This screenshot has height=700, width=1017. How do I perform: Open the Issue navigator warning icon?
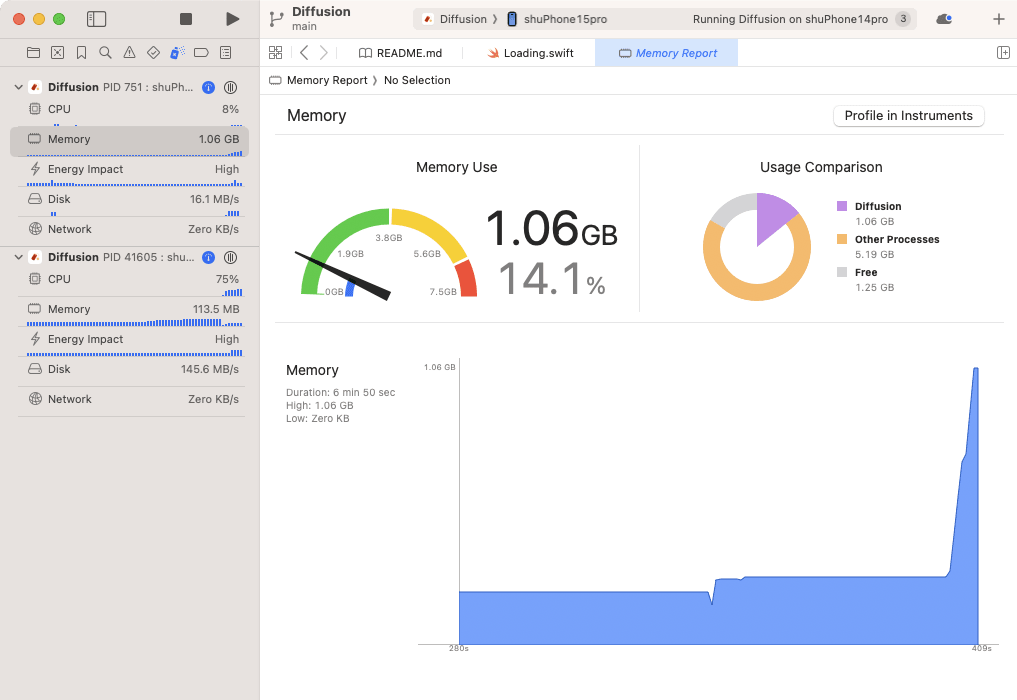[130, 53]
